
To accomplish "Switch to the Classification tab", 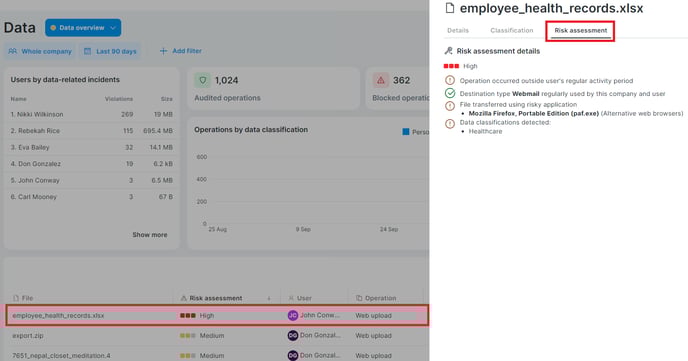I will coord(512,30).
